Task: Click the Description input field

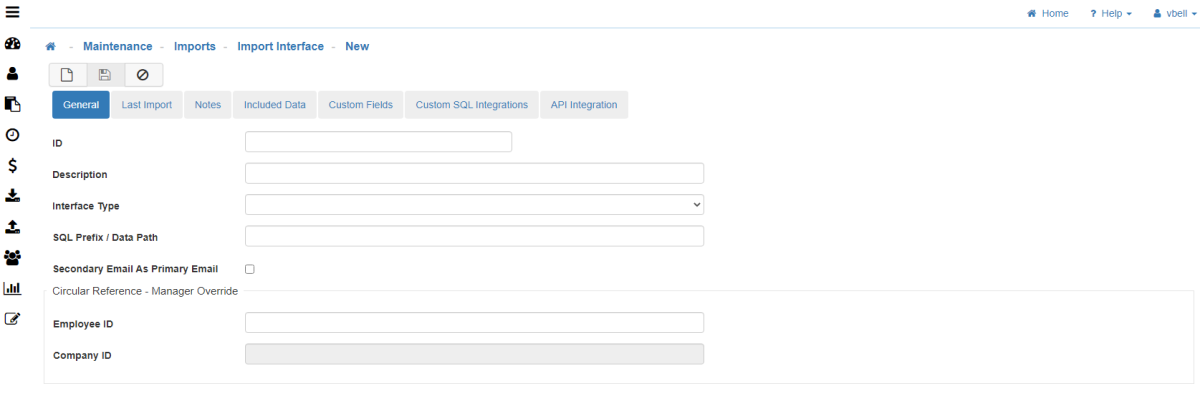Action: click(474, 174)
